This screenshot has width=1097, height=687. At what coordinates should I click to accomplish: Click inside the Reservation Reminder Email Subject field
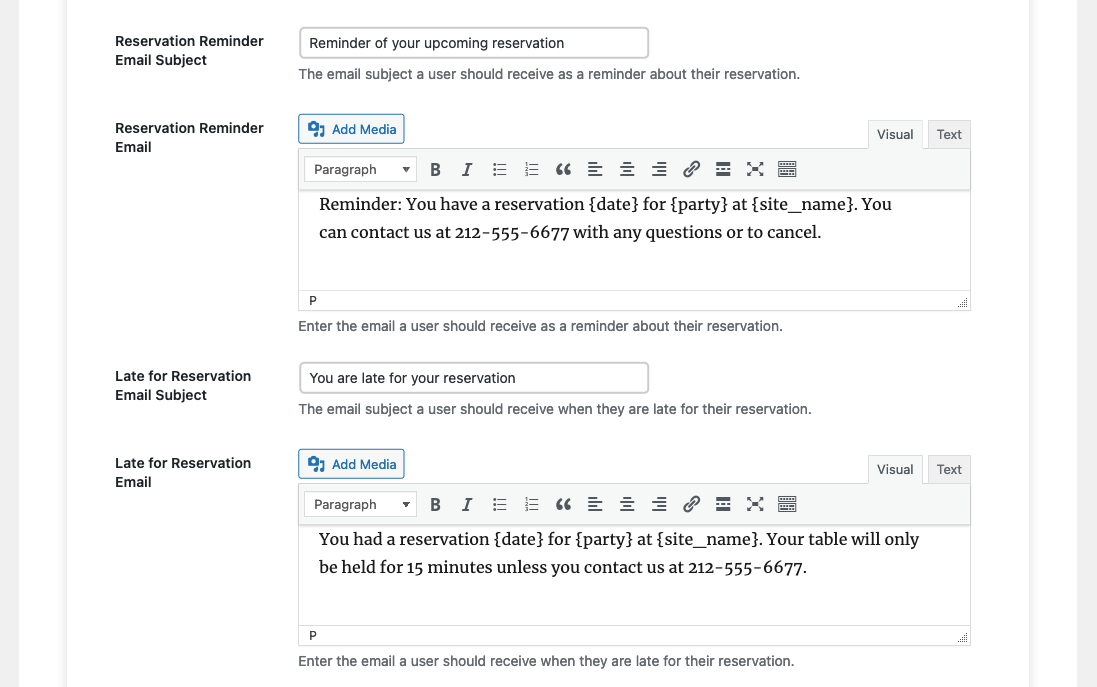473,42
